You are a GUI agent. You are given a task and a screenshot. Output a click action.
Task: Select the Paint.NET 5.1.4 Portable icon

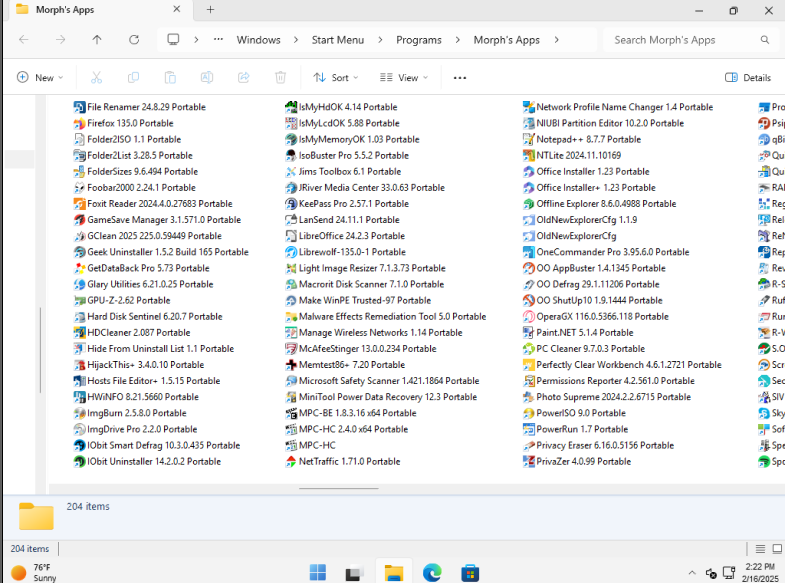(529, 332)
